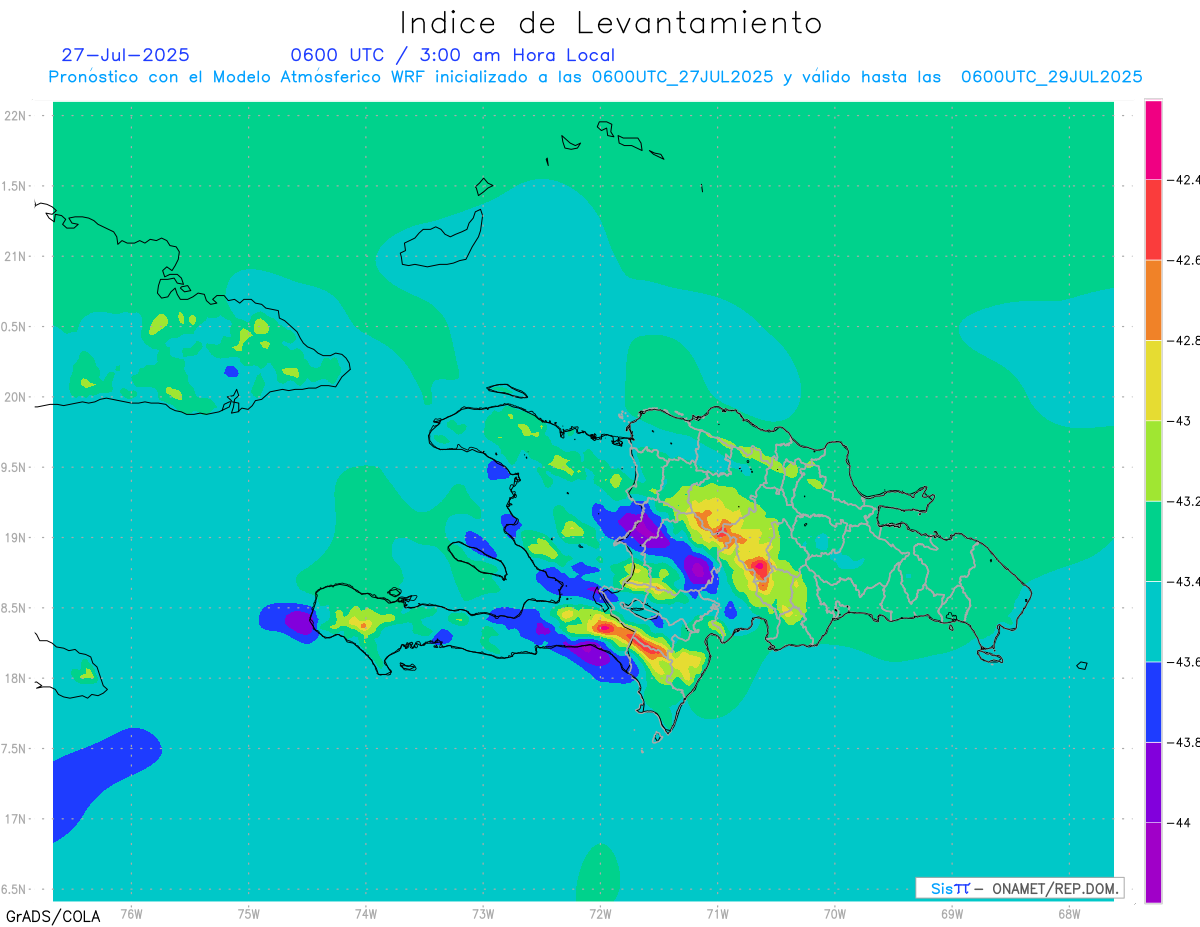Click the '-43.8' legend value

(x=1184, y=742)
